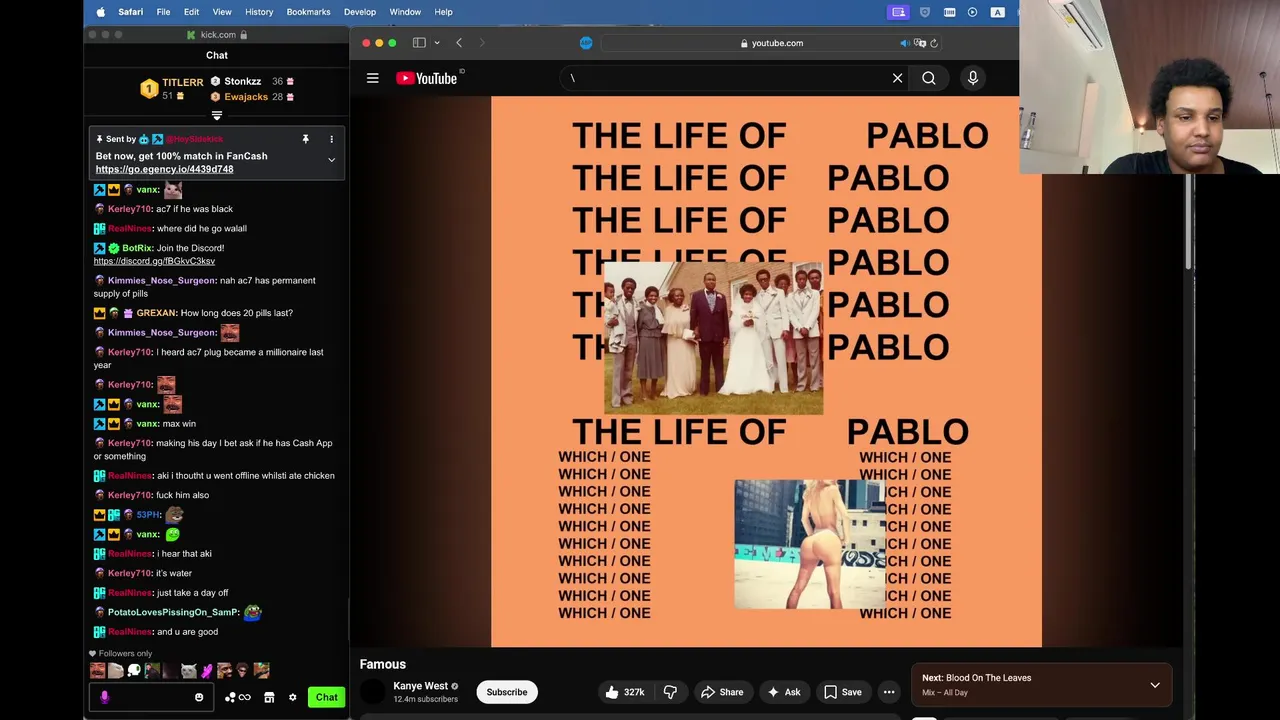Send message with green Chat button

click(327, 697)
